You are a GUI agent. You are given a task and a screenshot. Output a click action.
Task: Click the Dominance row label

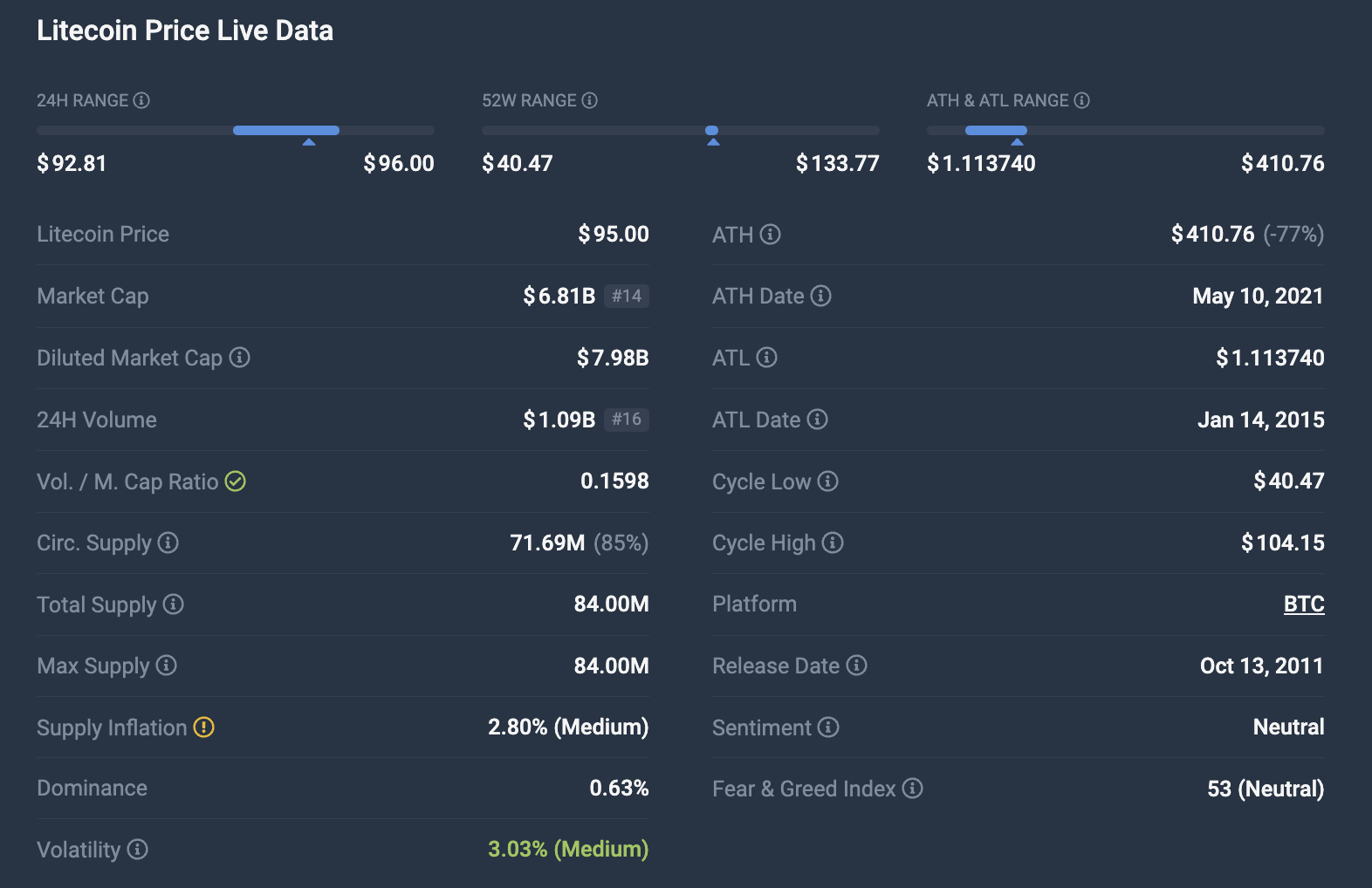tap(93, 788)
